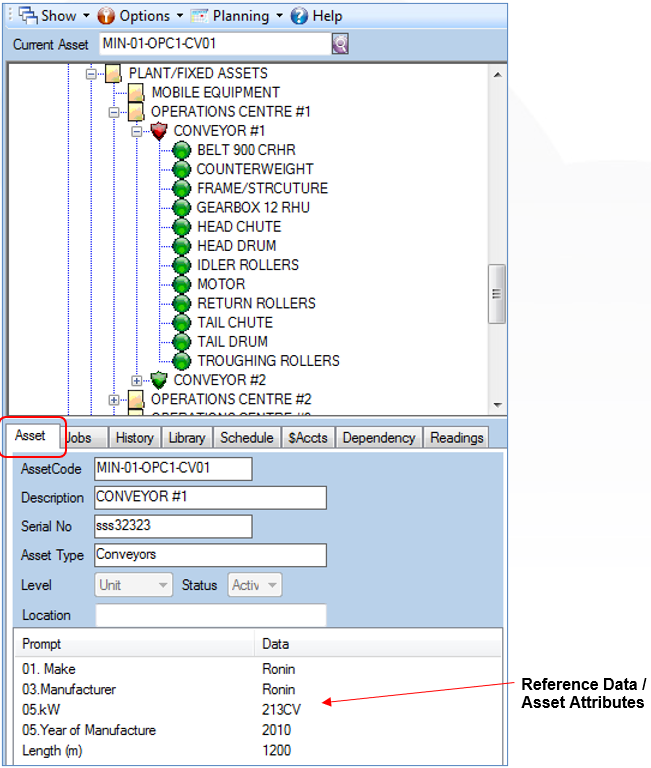Click the green status ball for TROUGHING ROLLERS

click(182, 361)
